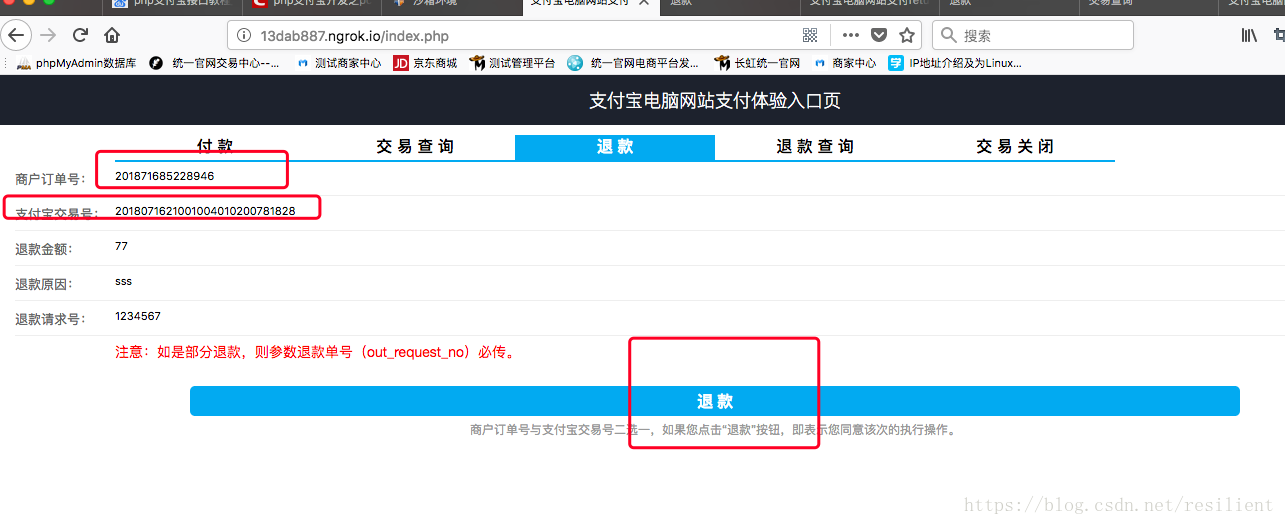Open the IP地址介绍及为Linux... bookmark
The height and width of the screenshot is (525, 1285).
955,63
